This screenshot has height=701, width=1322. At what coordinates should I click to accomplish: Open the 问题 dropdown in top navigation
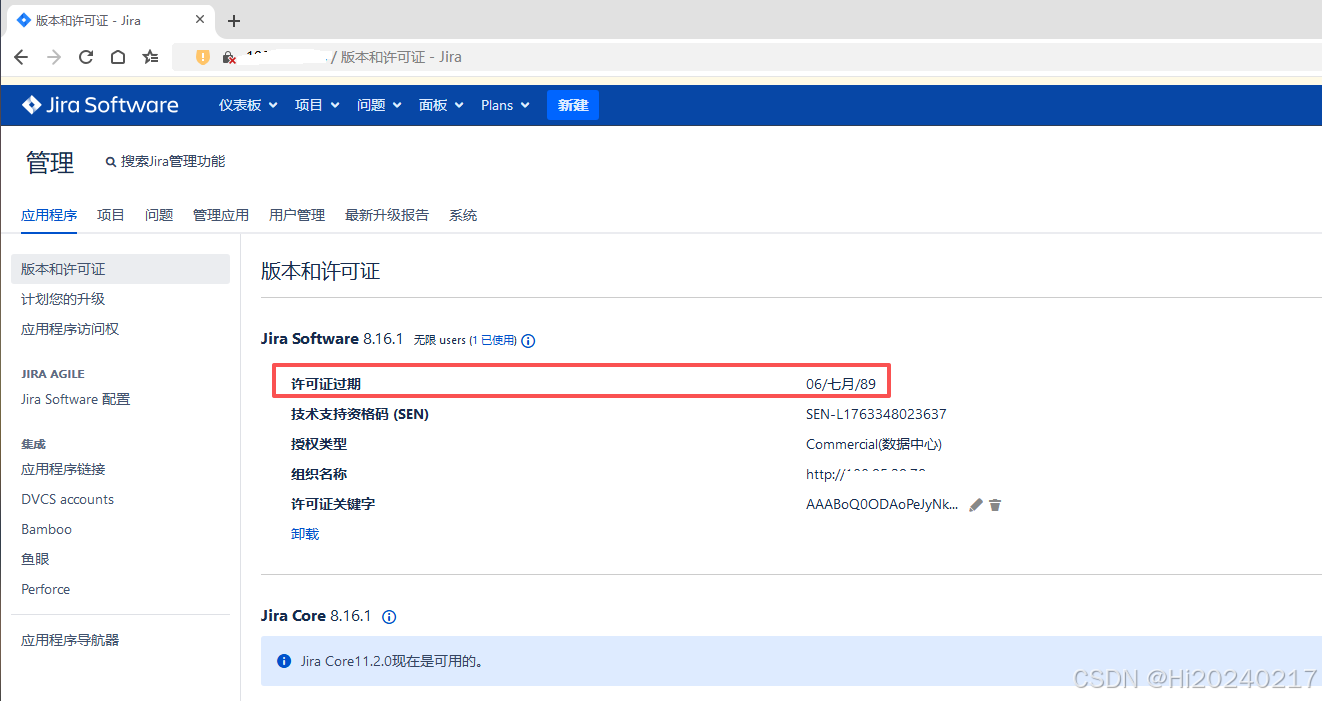pyautogui.click(x=379, y=105)
